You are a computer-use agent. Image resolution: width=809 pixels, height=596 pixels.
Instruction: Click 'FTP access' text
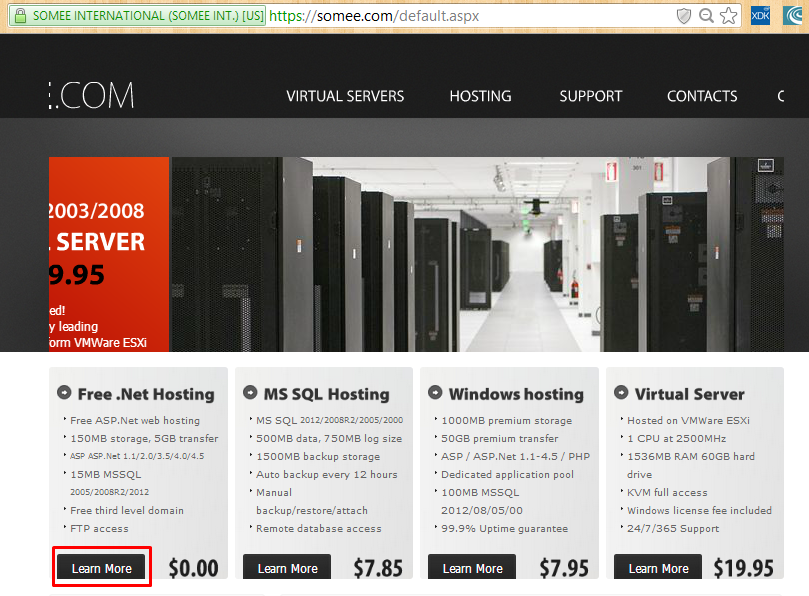(x=99, y=528)
